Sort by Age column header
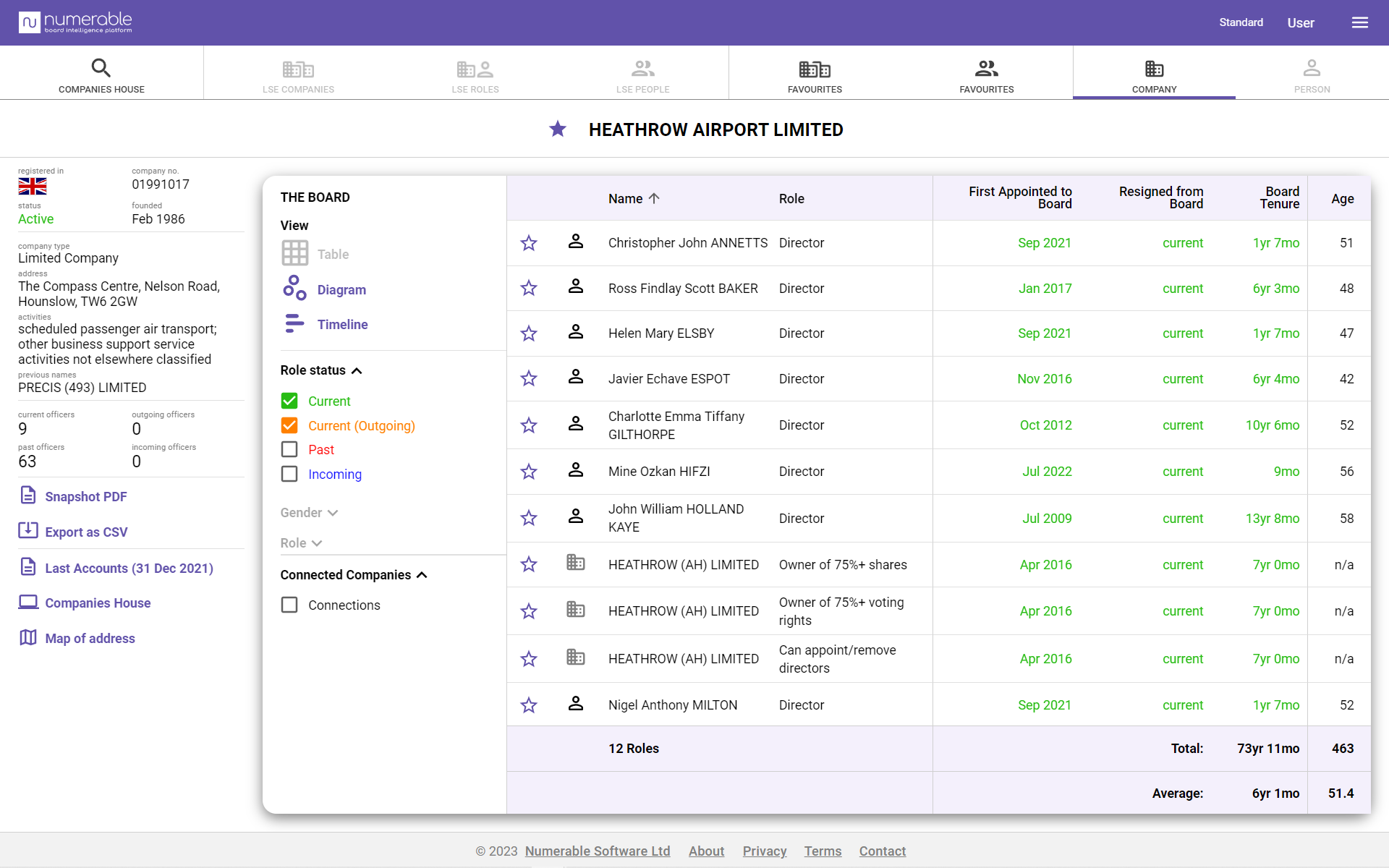Image resolution: width=1389 pixels, height=868 pixels. 1342,198
